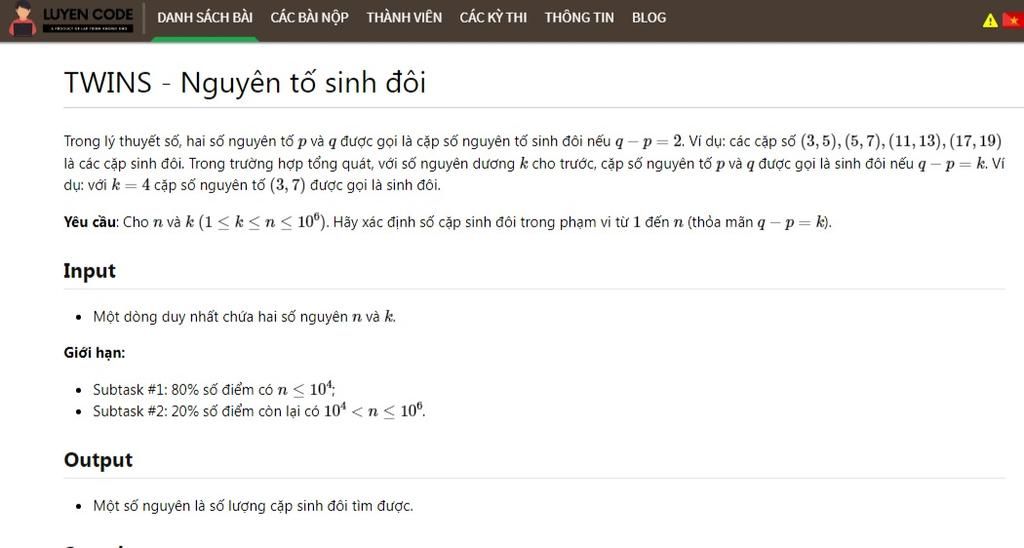The image size is (1024, 548).
Task: Click the Giới hạn label
Action: [94, 353]
